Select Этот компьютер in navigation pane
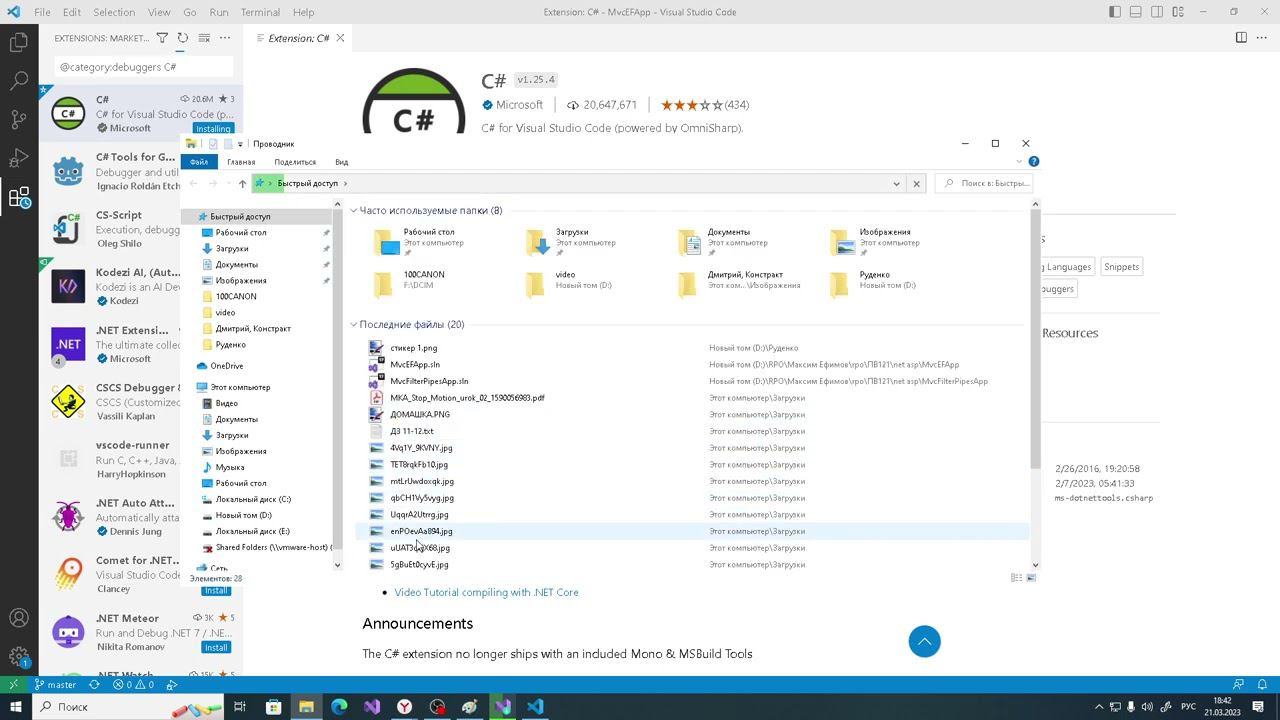 pyautogui.click(x=240, y=387)
